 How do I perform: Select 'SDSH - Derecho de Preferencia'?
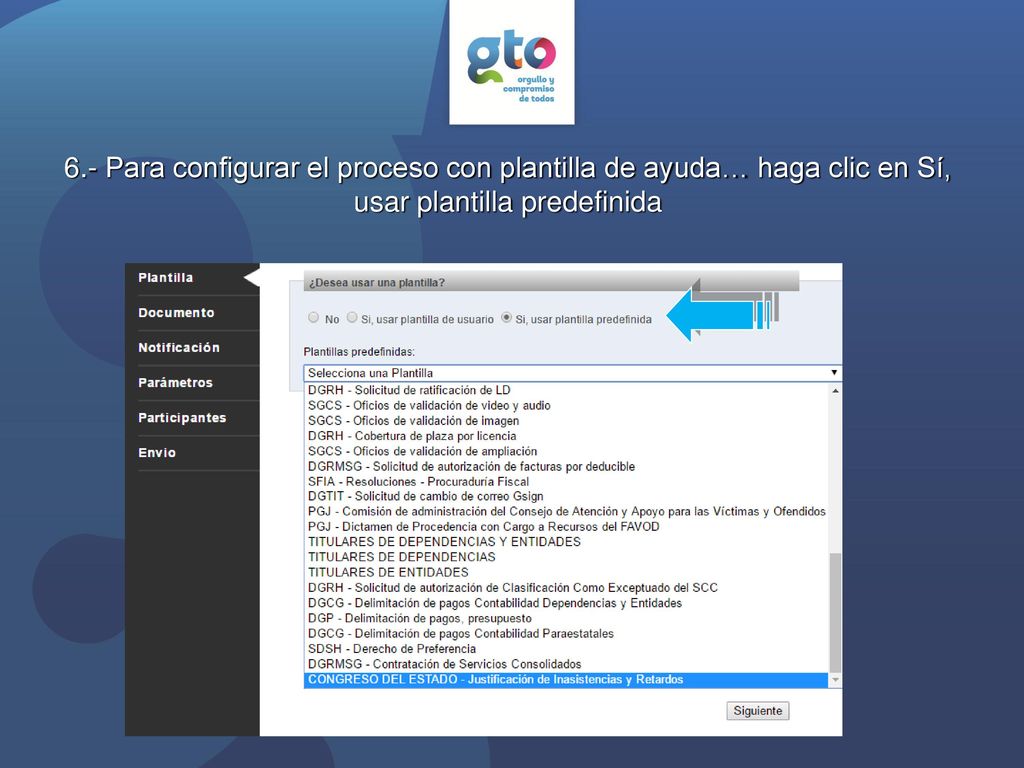566,648
